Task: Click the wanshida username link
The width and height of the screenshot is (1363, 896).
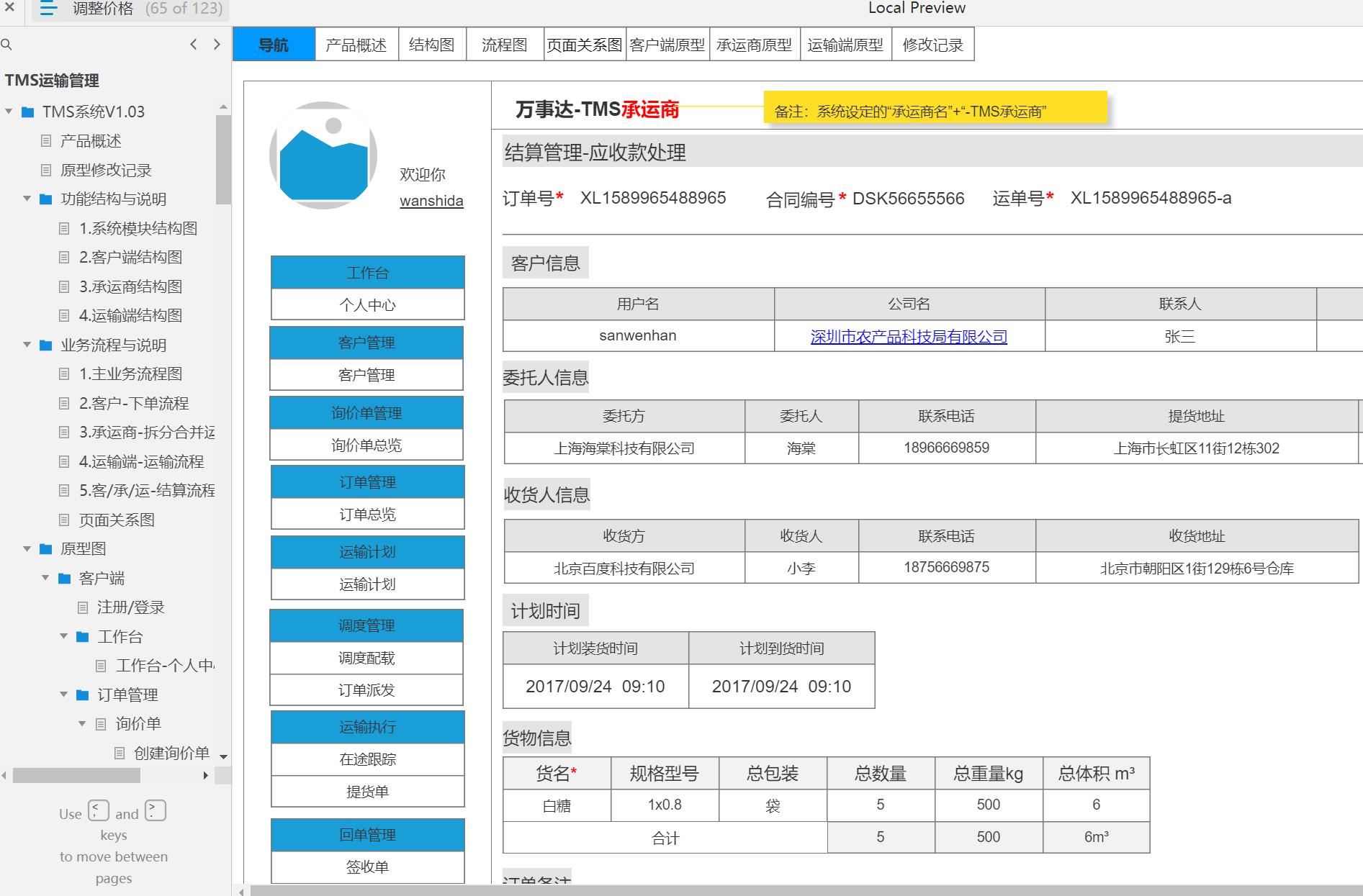Action: click(x=431, y=201)
